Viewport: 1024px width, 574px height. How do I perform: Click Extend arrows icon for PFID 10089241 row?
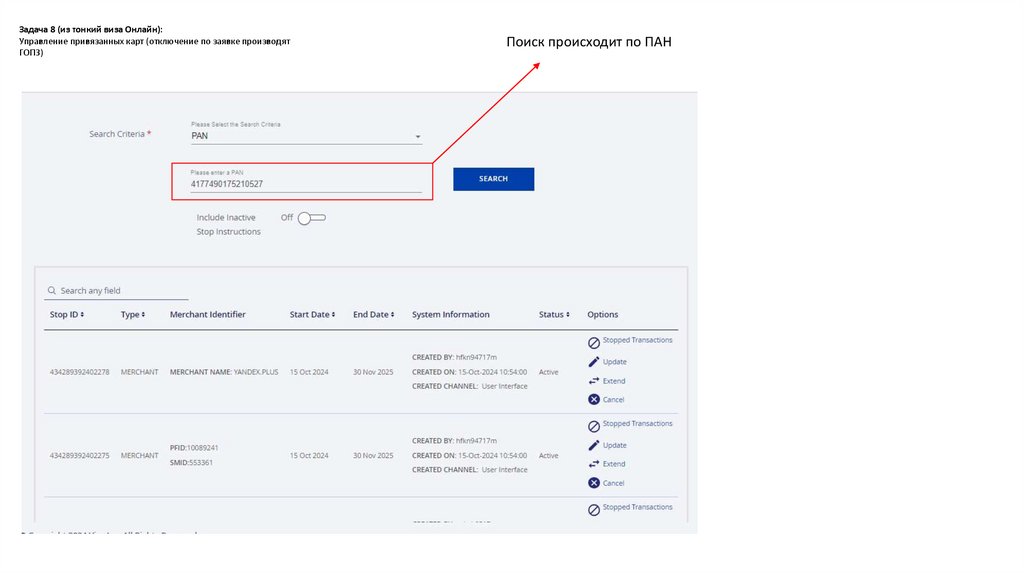pyautogui.click(x=594, y=464)
